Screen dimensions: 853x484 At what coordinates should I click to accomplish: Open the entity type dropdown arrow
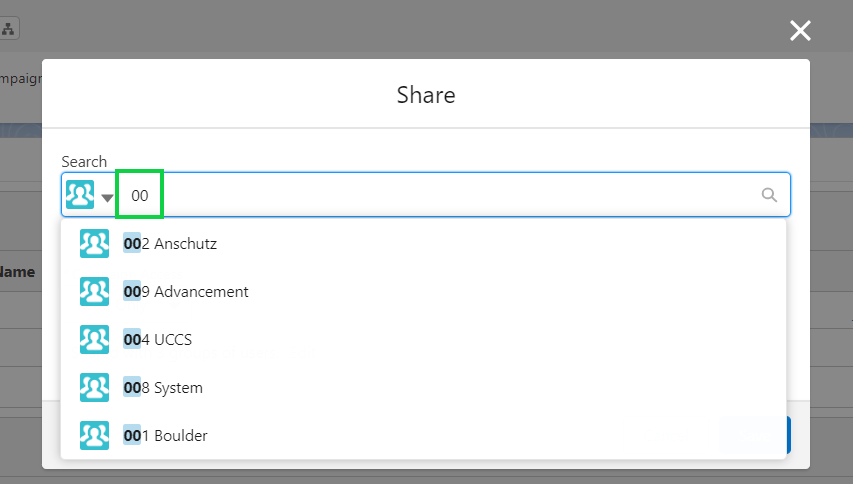click(107, 198)
